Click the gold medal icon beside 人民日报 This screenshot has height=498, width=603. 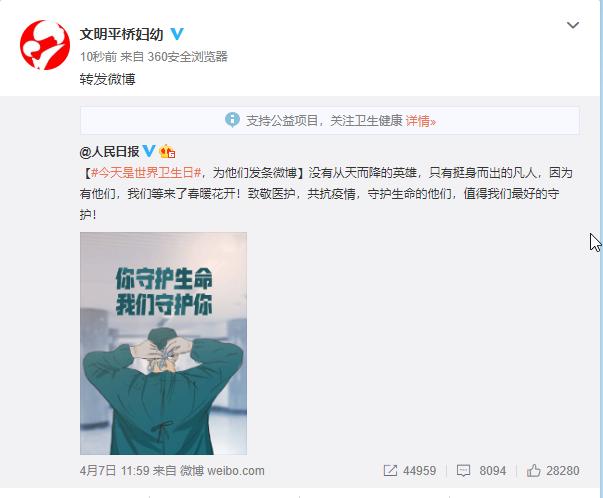167,152
